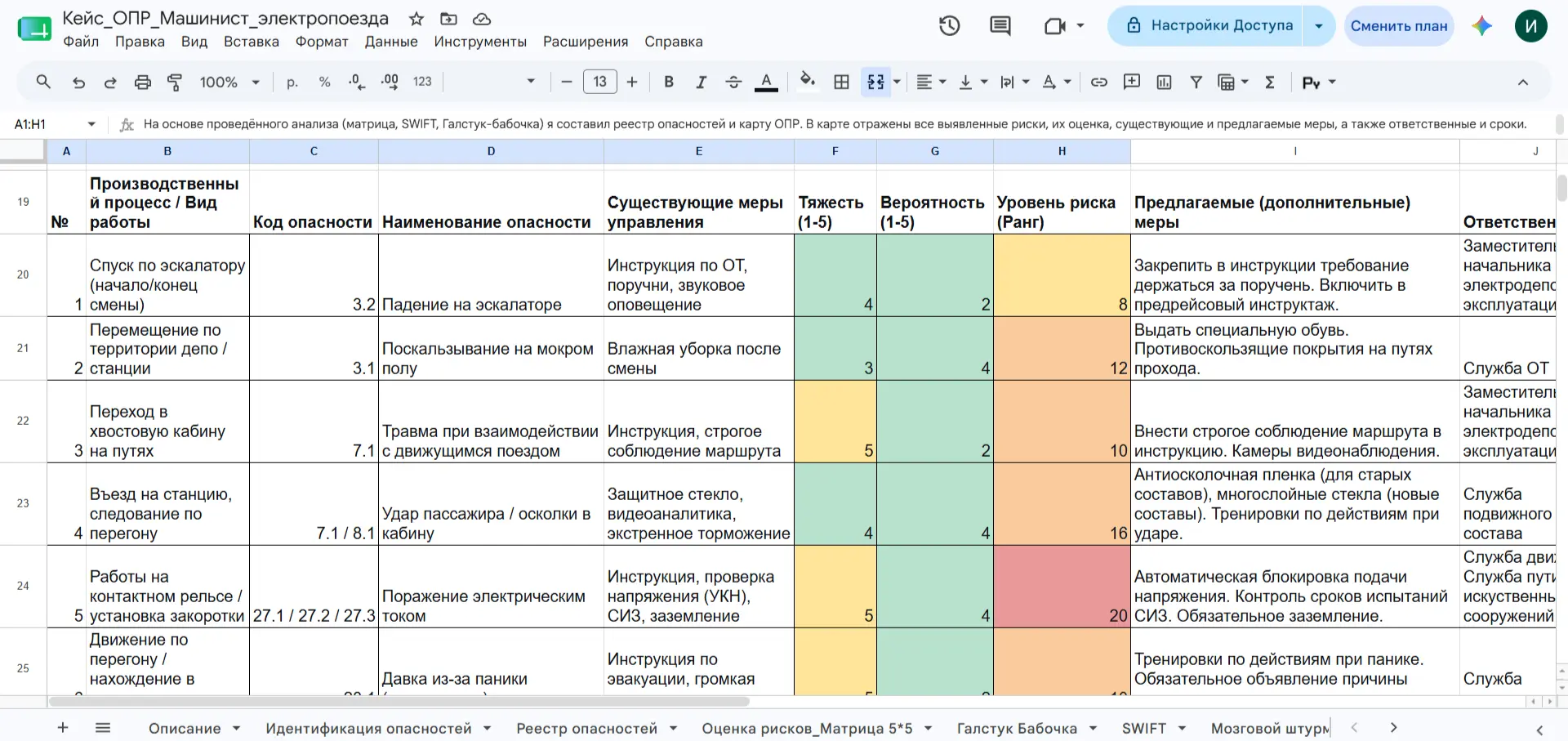Check the cloud save status icon

pyautogui.click(x=482, y=19)
